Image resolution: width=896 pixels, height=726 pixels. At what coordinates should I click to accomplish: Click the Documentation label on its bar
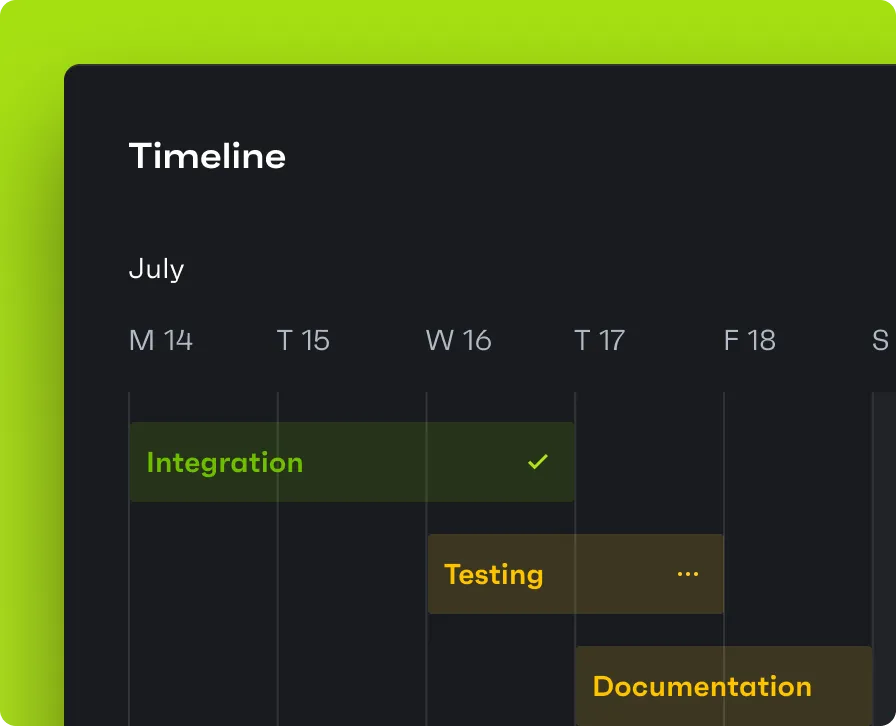[x=702, y=687]
